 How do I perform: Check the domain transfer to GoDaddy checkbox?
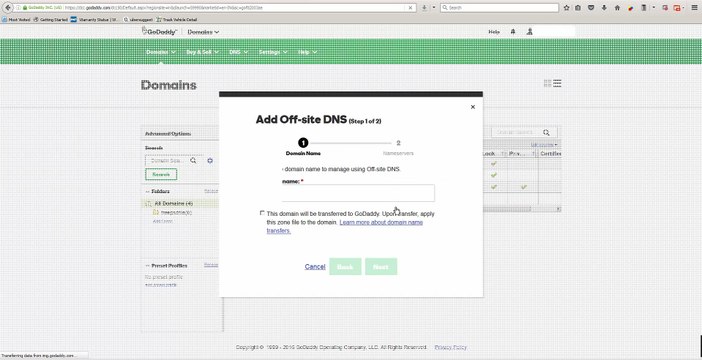pyautogui.click(x=262, y=213)
